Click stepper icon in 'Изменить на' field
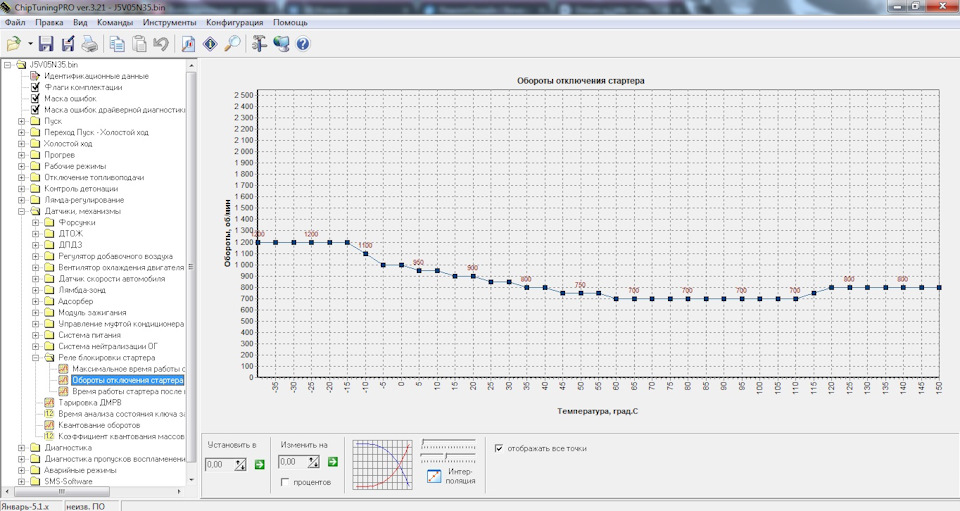The image size is (960, 511). pos(313,462)
